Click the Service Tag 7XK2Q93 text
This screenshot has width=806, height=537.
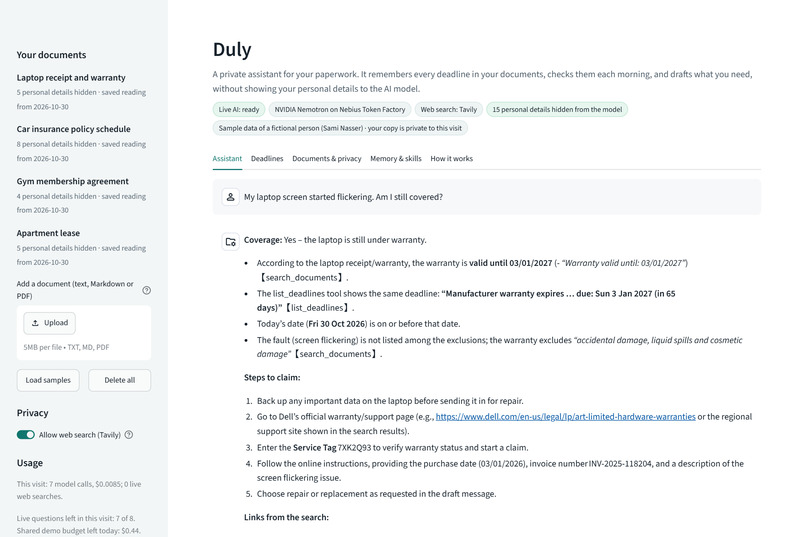(332, 448)
